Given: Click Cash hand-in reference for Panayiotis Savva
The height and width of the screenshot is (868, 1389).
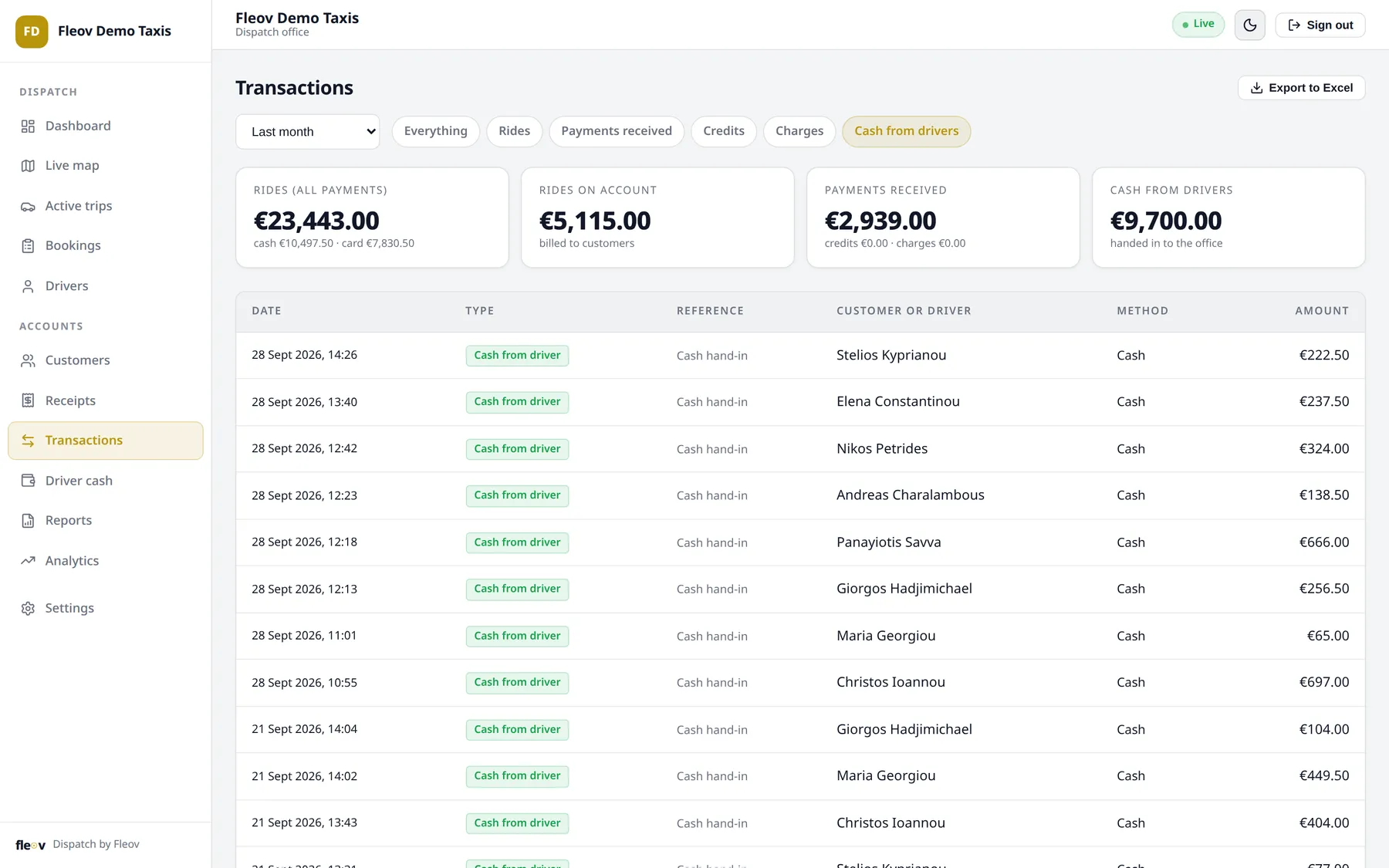Looking at the screenshot, I should [x=712, y=543].
